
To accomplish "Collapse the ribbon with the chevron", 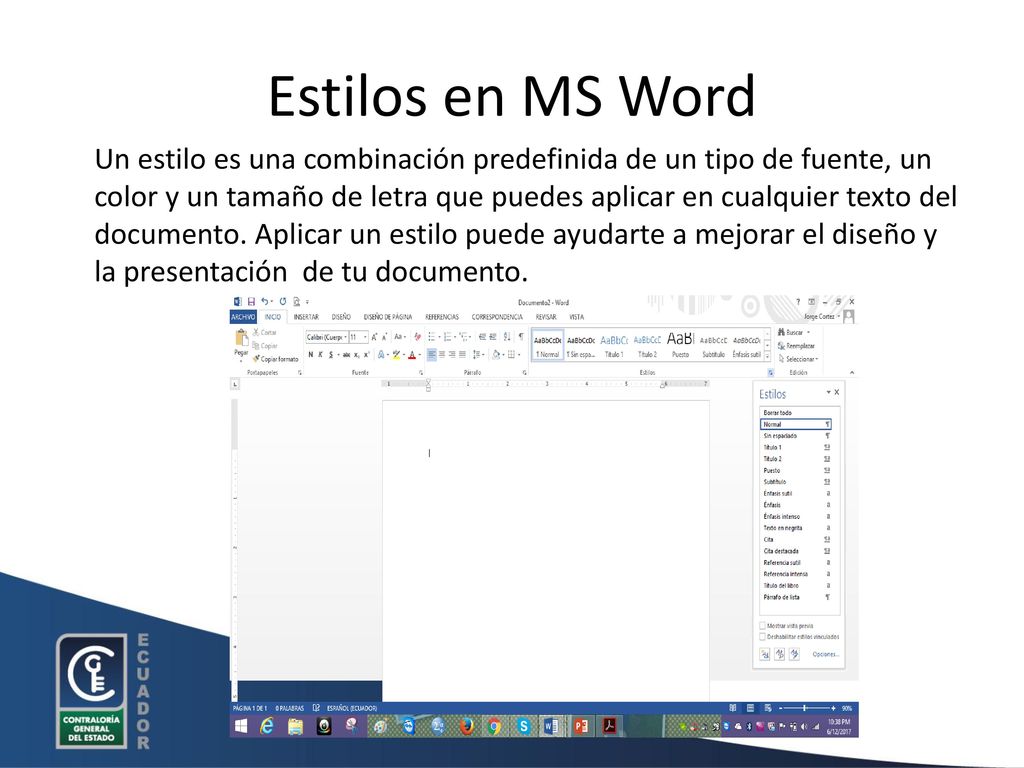I will pos(852,372).
